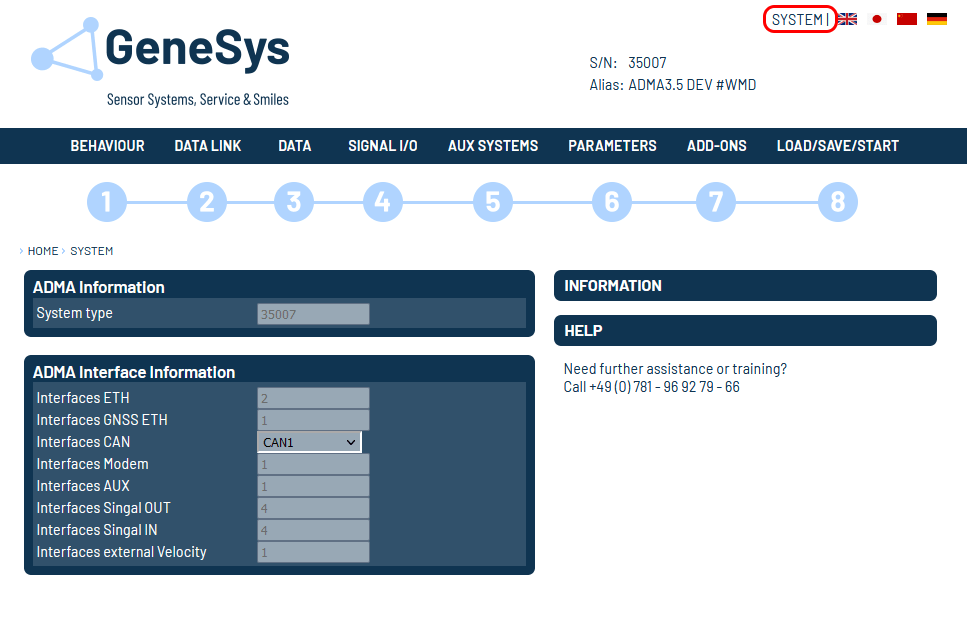This screenshot has width=967, height=643.
Task: Open the PARAMETERS menu
Action: pos(612,146)
